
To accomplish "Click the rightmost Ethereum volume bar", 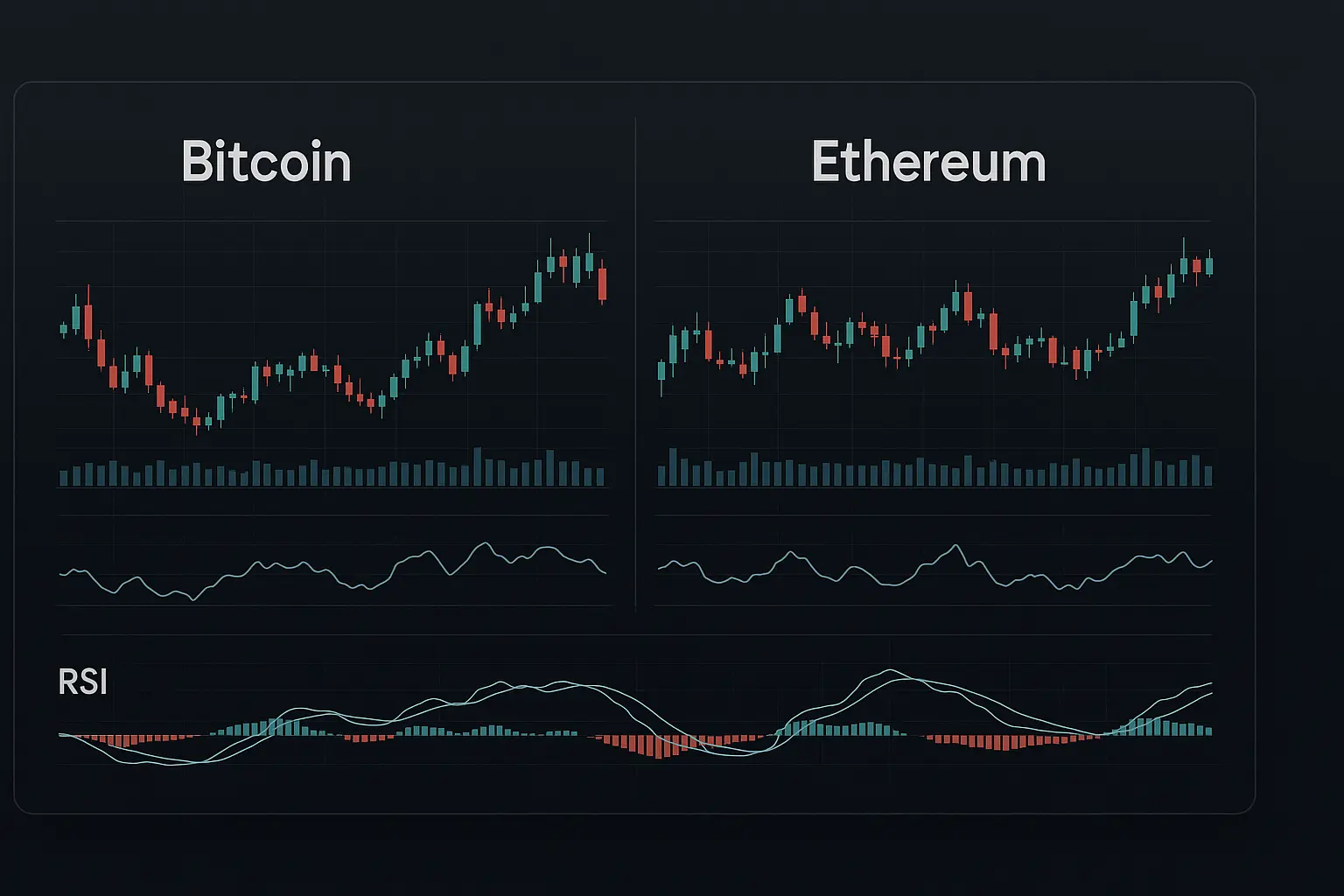I will pyautogui.click(x=1208, y=475).
